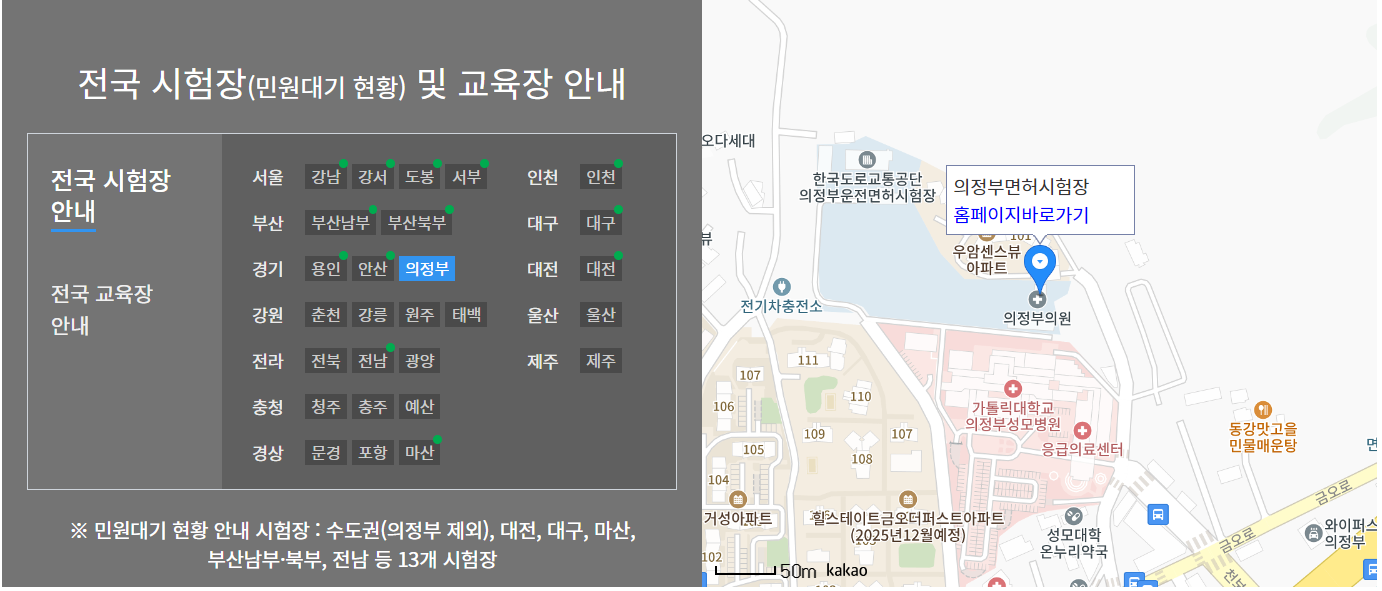The image size is (1382, 591).
Task: Choose the 제주 test center
Action: click(x=601, y=361)
